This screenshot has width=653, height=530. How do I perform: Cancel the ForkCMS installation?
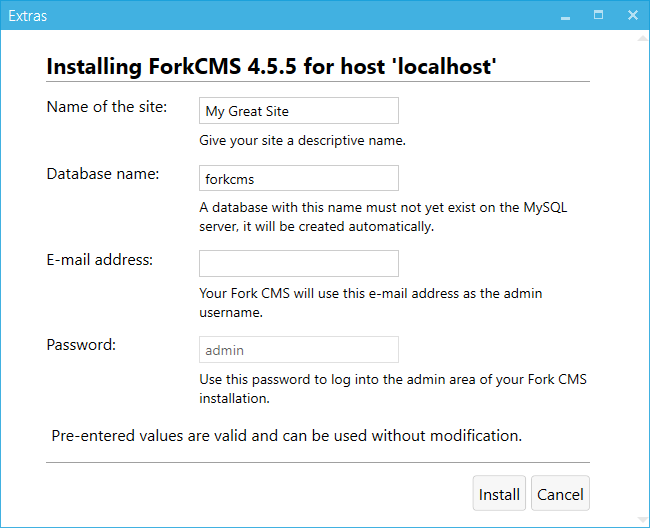pyautogui.click(x=560, y=493)
